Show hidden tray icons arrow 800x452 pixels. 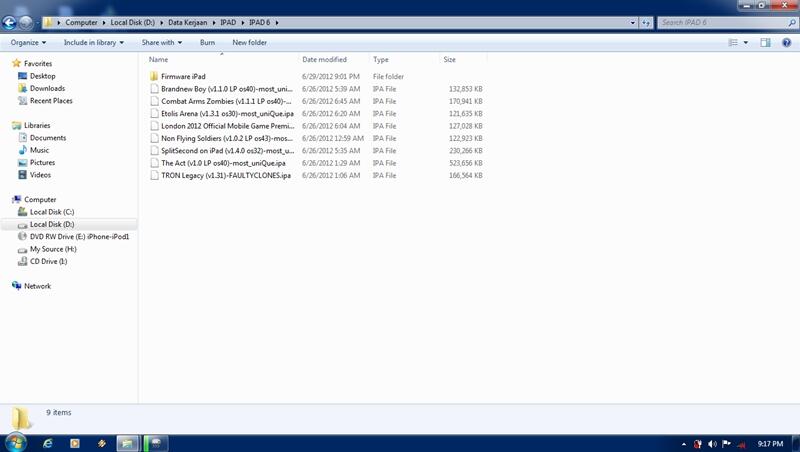(x=684, y=444)
